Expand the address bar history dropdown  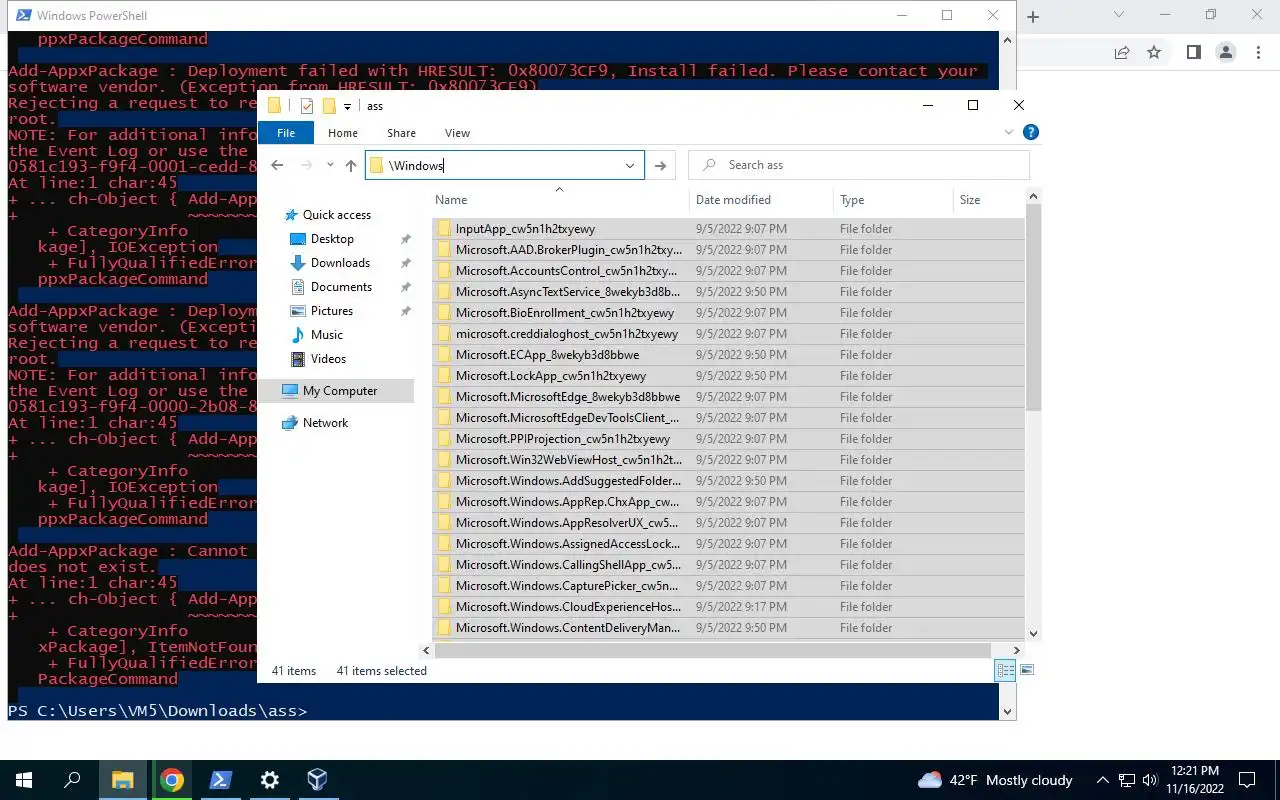(x=630, y=166)
